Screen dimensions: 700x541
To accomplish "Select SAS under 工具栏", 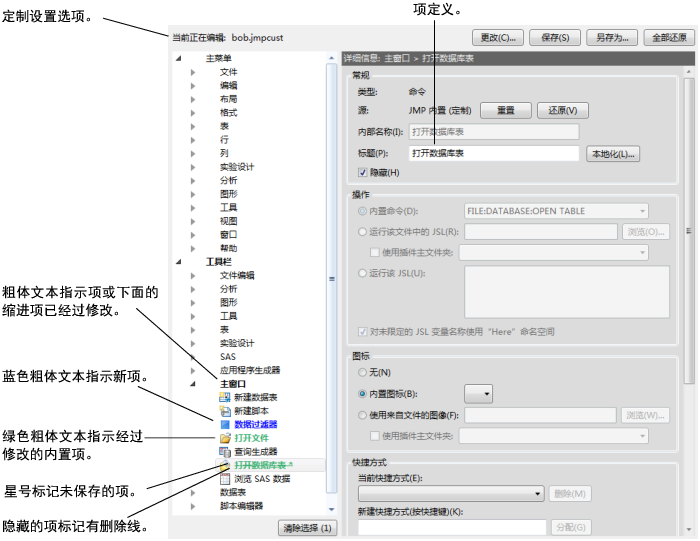I will 228,357.
